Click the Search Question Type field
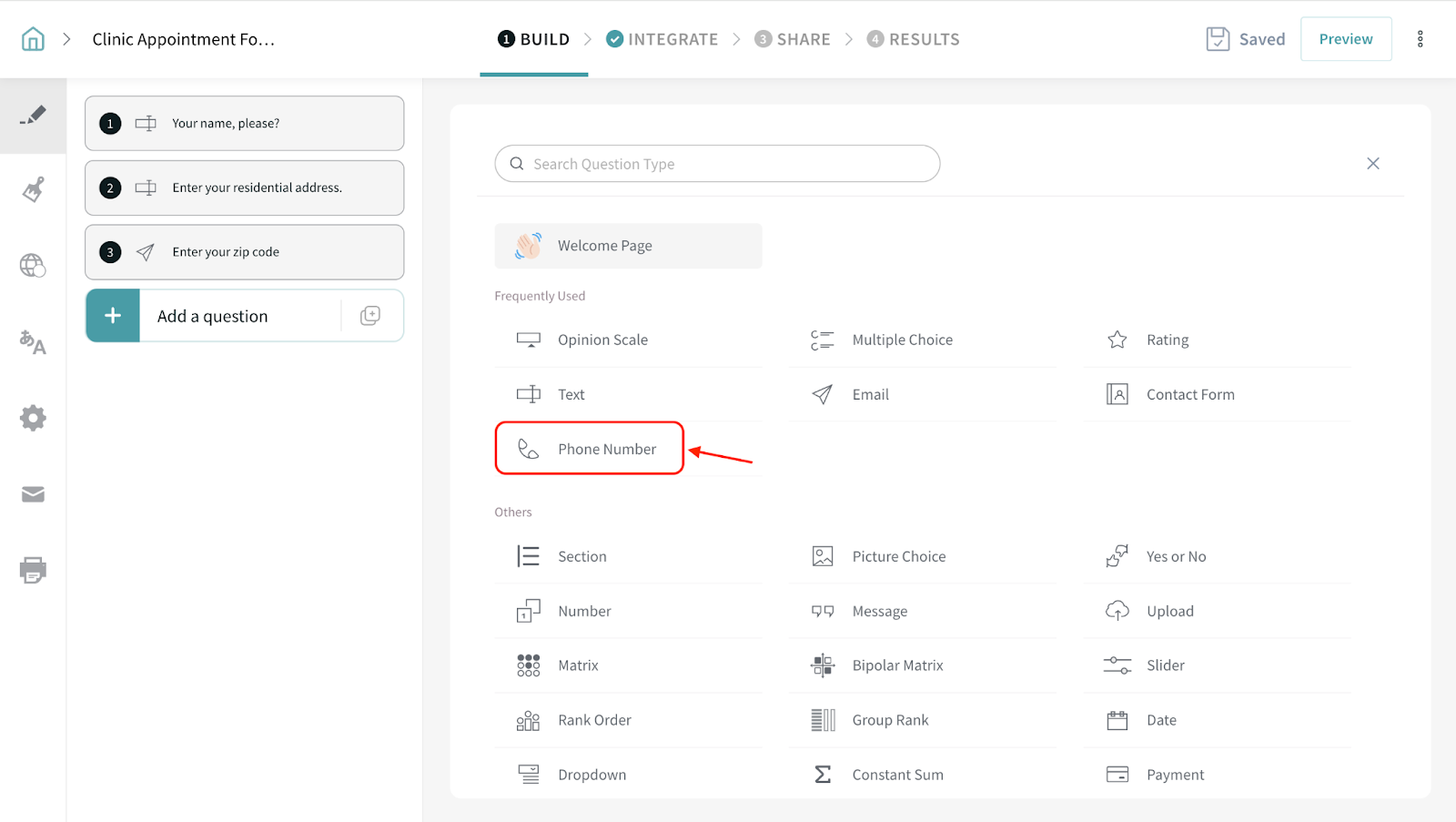This screenshot has width=1456, height=822. [717, 164]
